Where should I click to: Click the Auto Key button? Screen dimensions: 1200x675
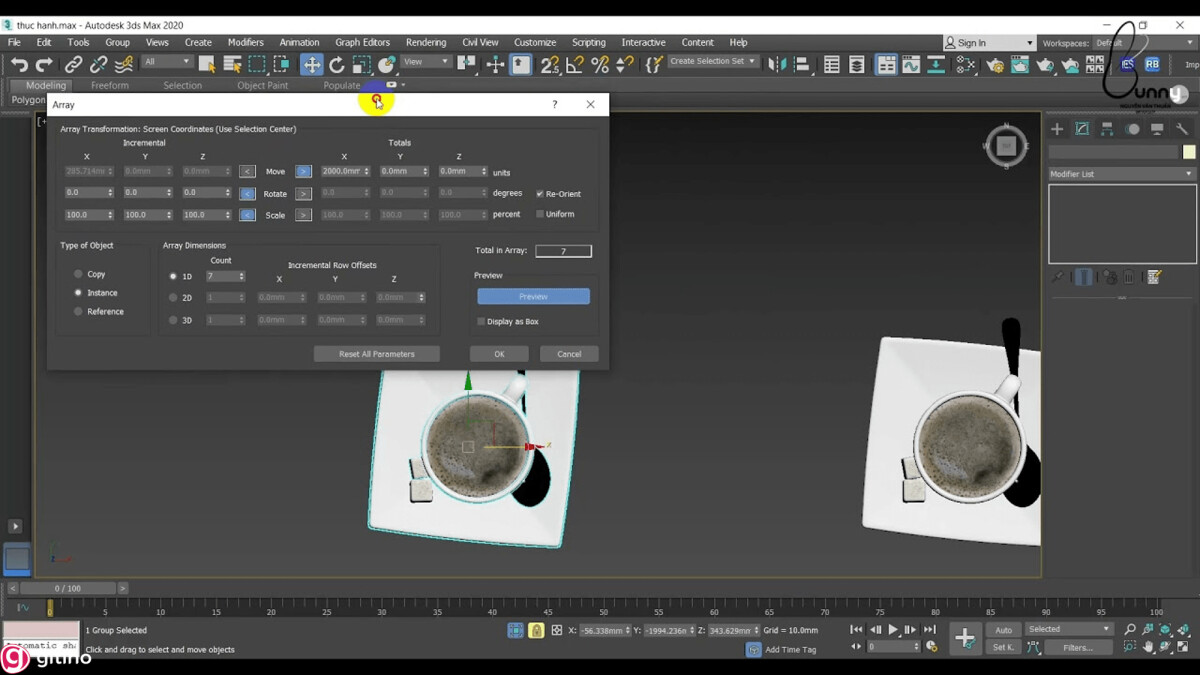coord(1003,630)
